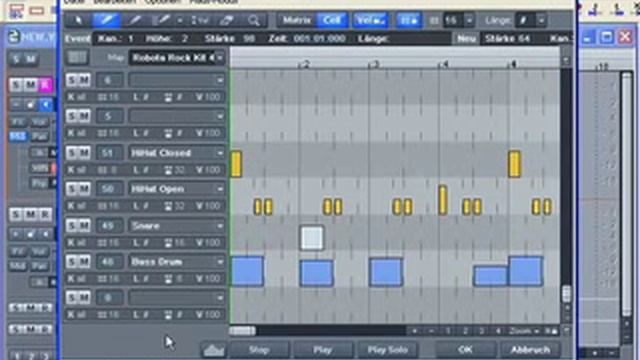Mute the HiHat Open drum row

tap(84, 189)
